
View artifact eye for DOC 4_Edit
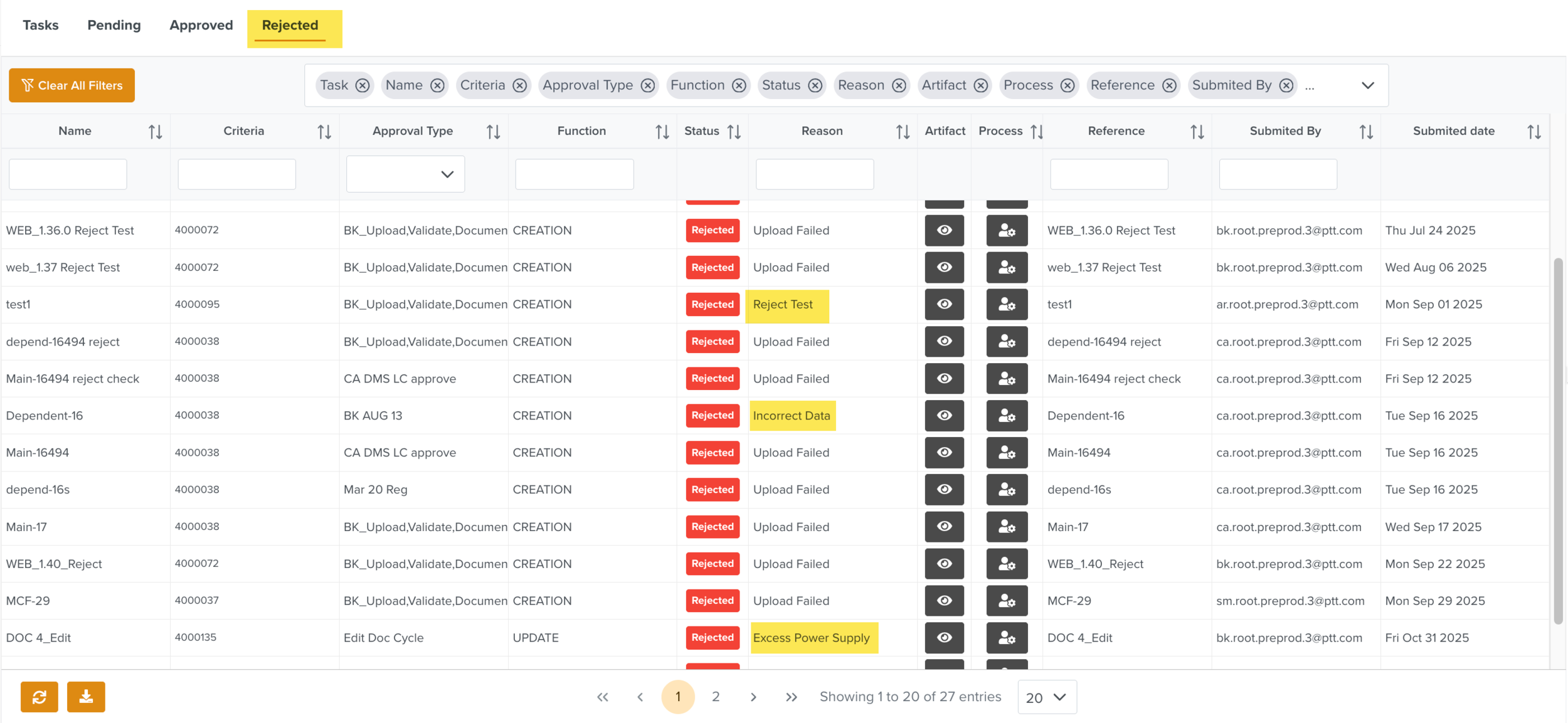[944, 638]
